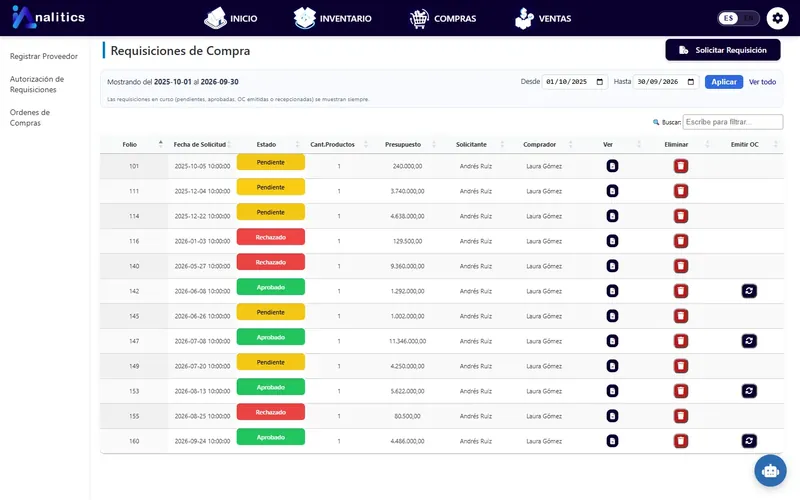Emit purchase order for folio 142
The height and width of the screenshot is (500, 800).
click(x=749, y=291)
